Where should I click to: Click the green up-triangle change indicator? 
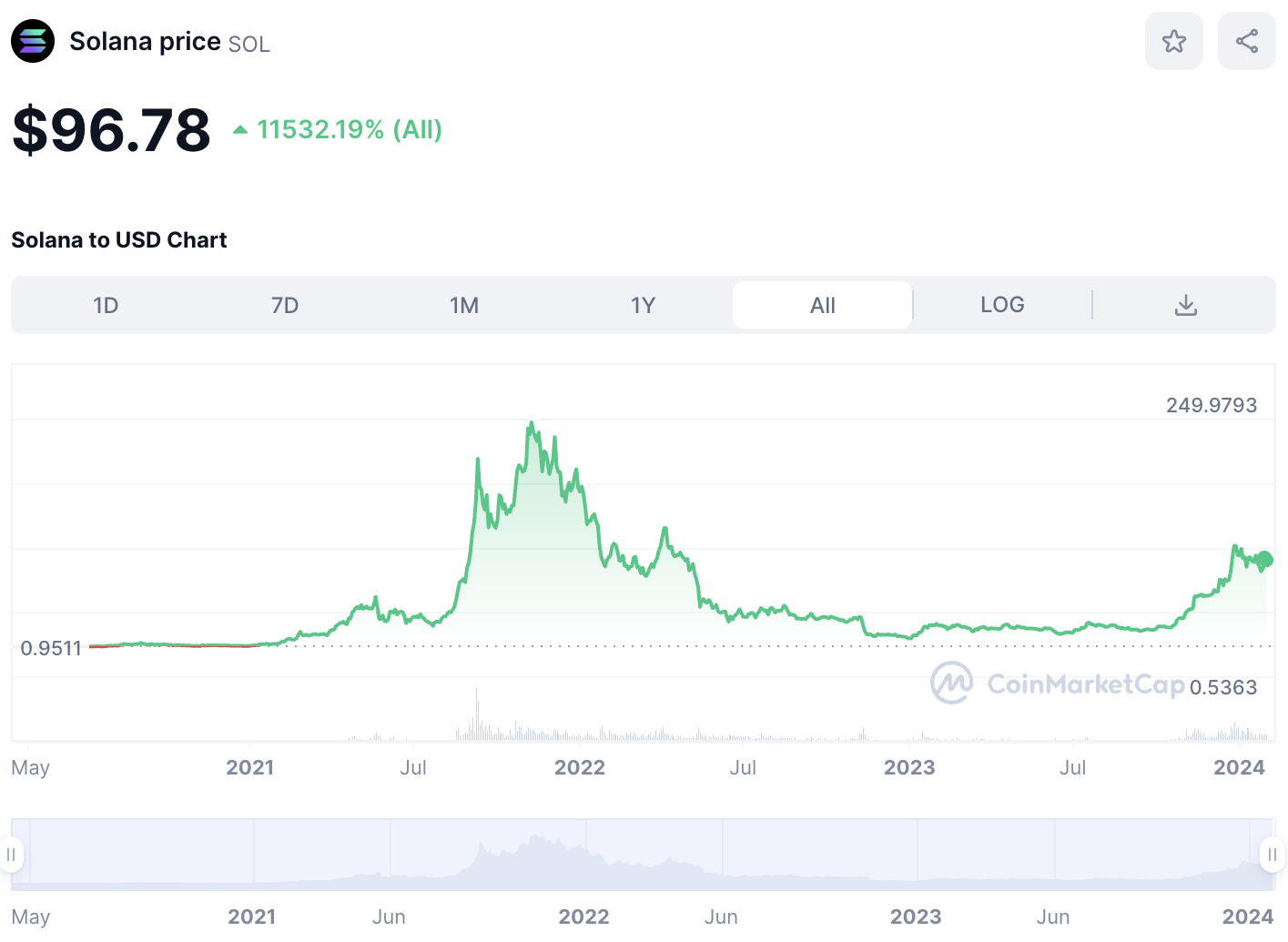(240, 129)
